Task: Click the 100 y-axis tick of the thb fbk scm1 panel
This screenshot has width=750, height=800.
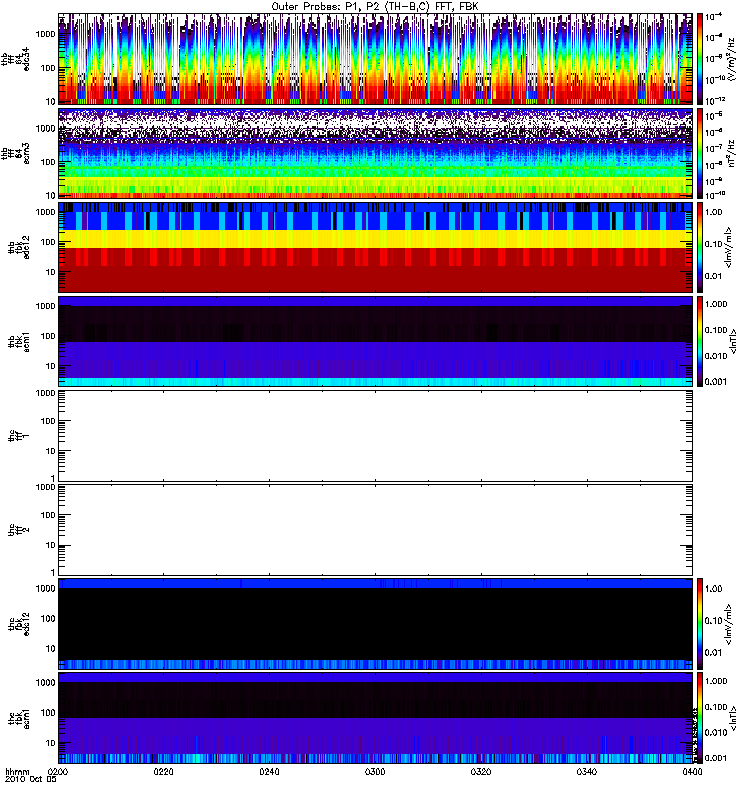Action: pyautogui.click(x=48, y=336)
